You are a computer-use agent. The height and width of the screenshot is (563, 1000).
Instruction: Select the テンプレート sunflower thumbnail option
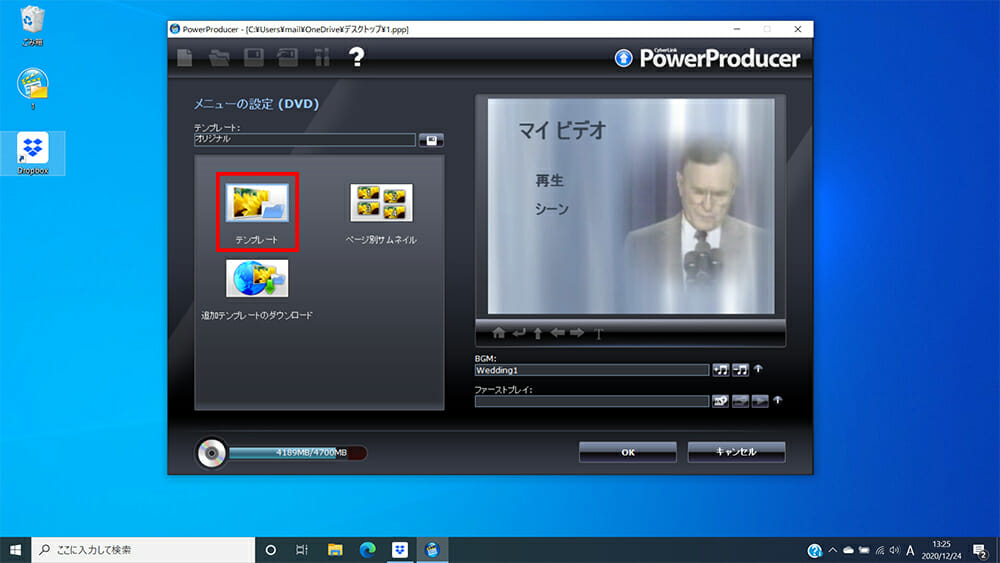click(x=257, y=203)
